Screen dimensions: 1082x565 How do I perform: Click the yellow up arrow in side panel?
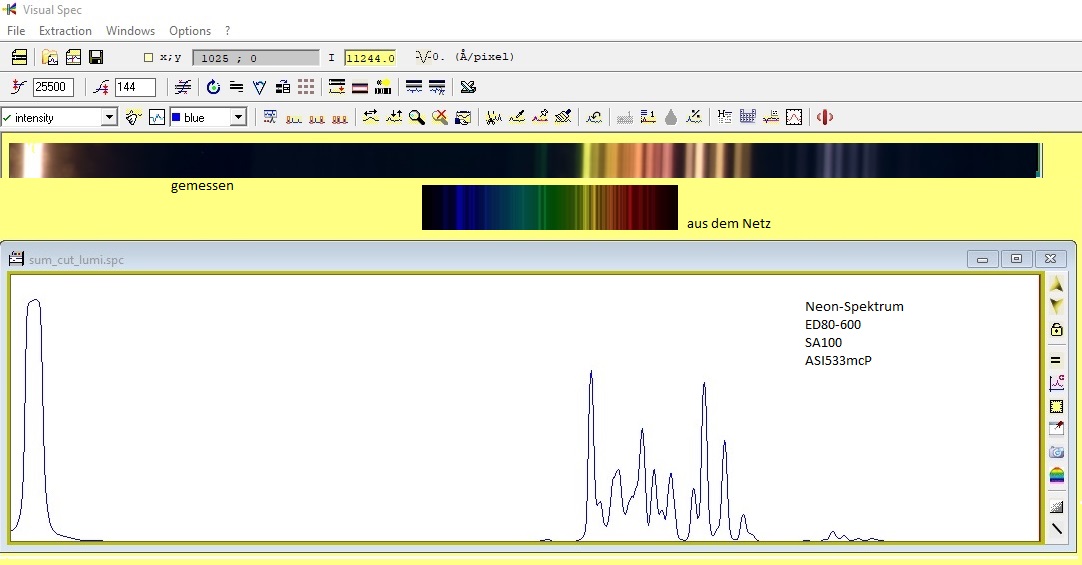coord(1056,284)
